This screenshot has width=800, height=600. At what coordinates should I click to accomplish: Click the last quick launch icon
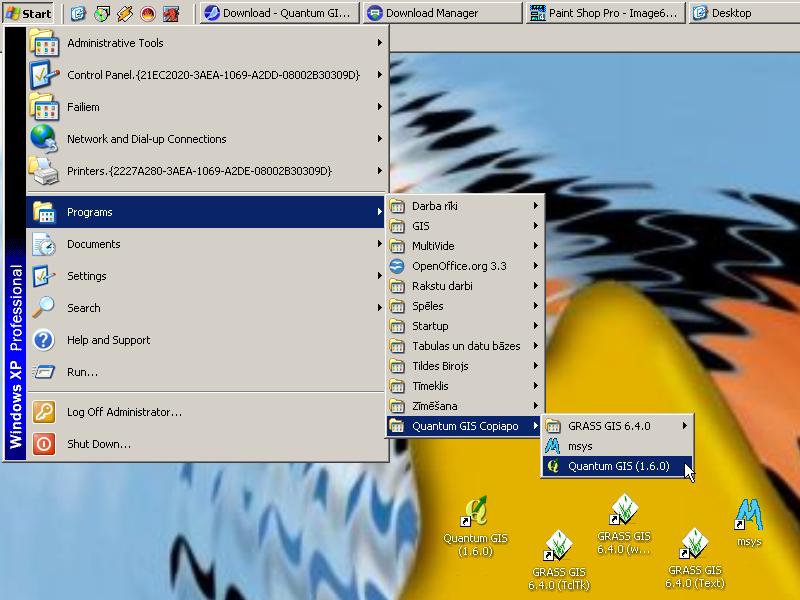(171, 13)
